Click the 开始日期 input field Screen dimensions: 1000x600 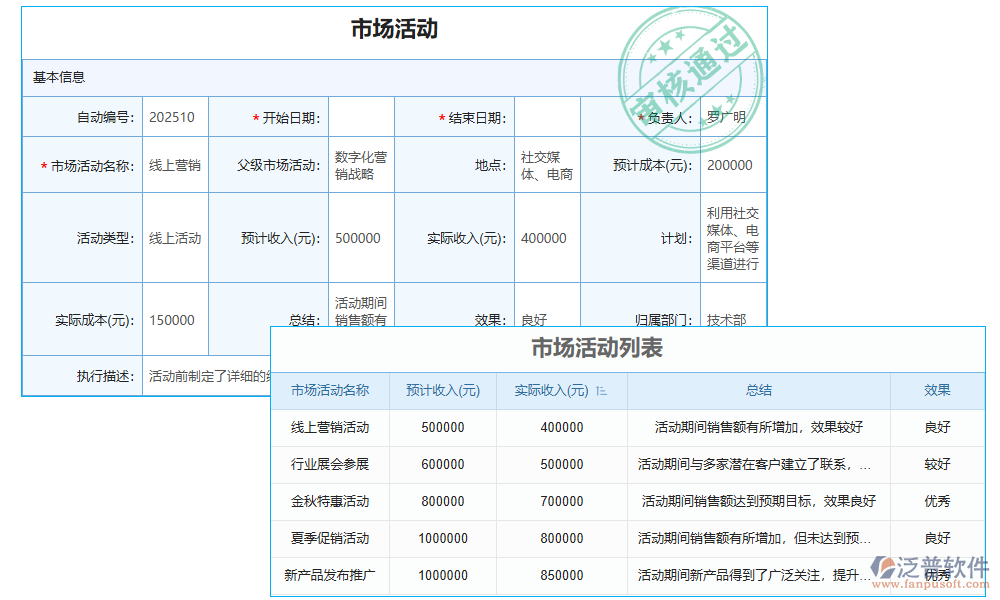point(361,116)
